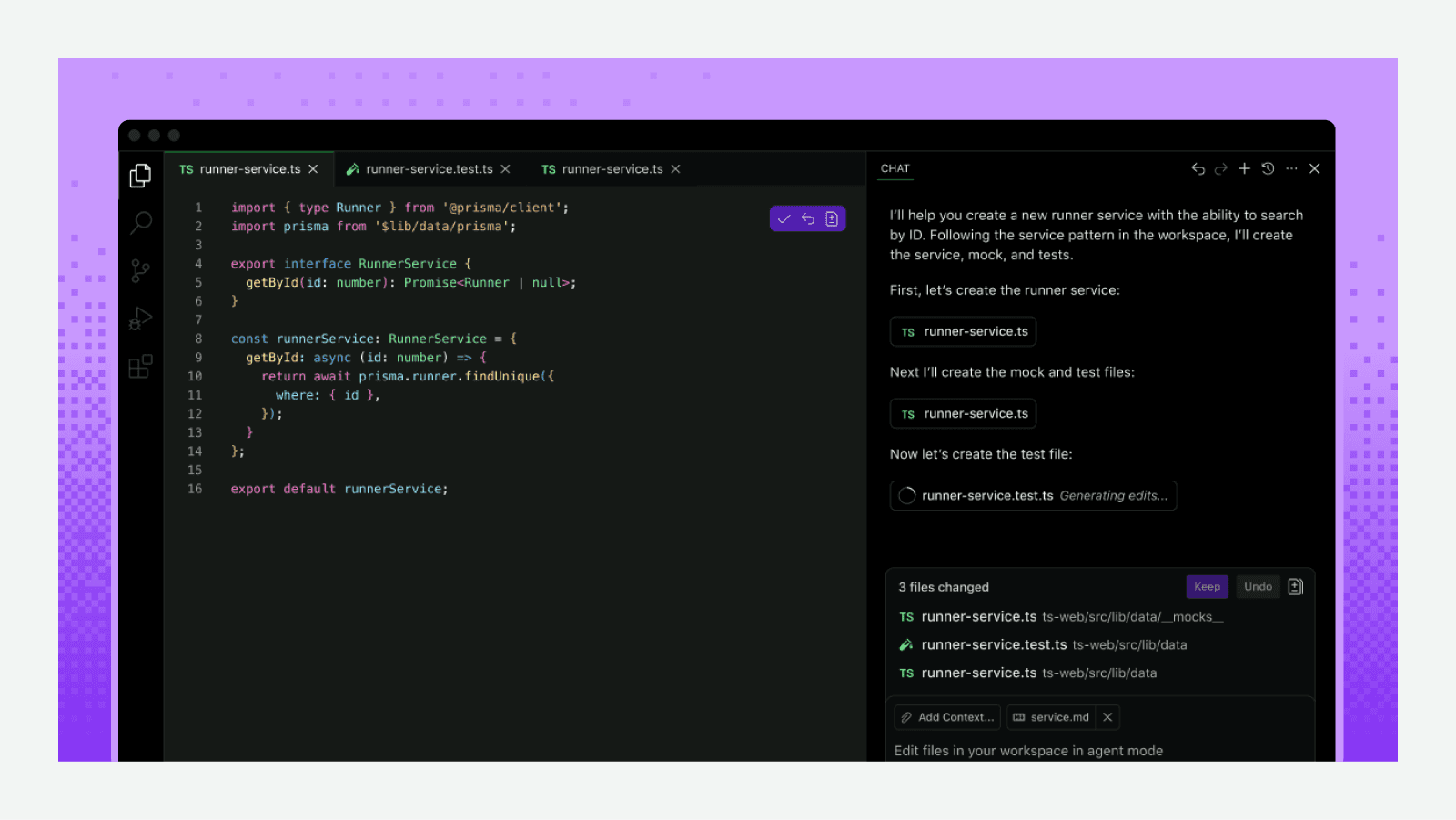Image resolution: width=1456 pixels, height=820 pixels.
Task: Click the line "return await prisma.runner.findUnique({"
Action: 408,376
